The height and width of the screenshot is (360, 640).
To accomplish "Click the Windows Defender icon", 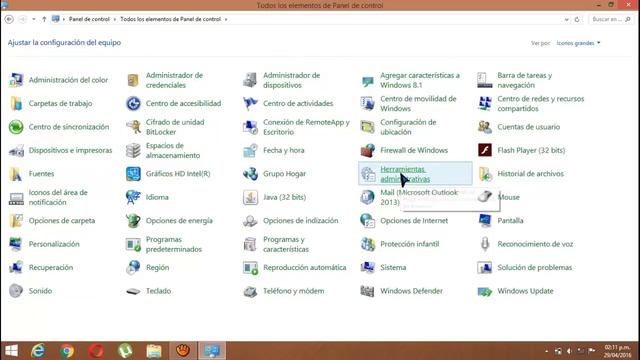I will 367,291.
